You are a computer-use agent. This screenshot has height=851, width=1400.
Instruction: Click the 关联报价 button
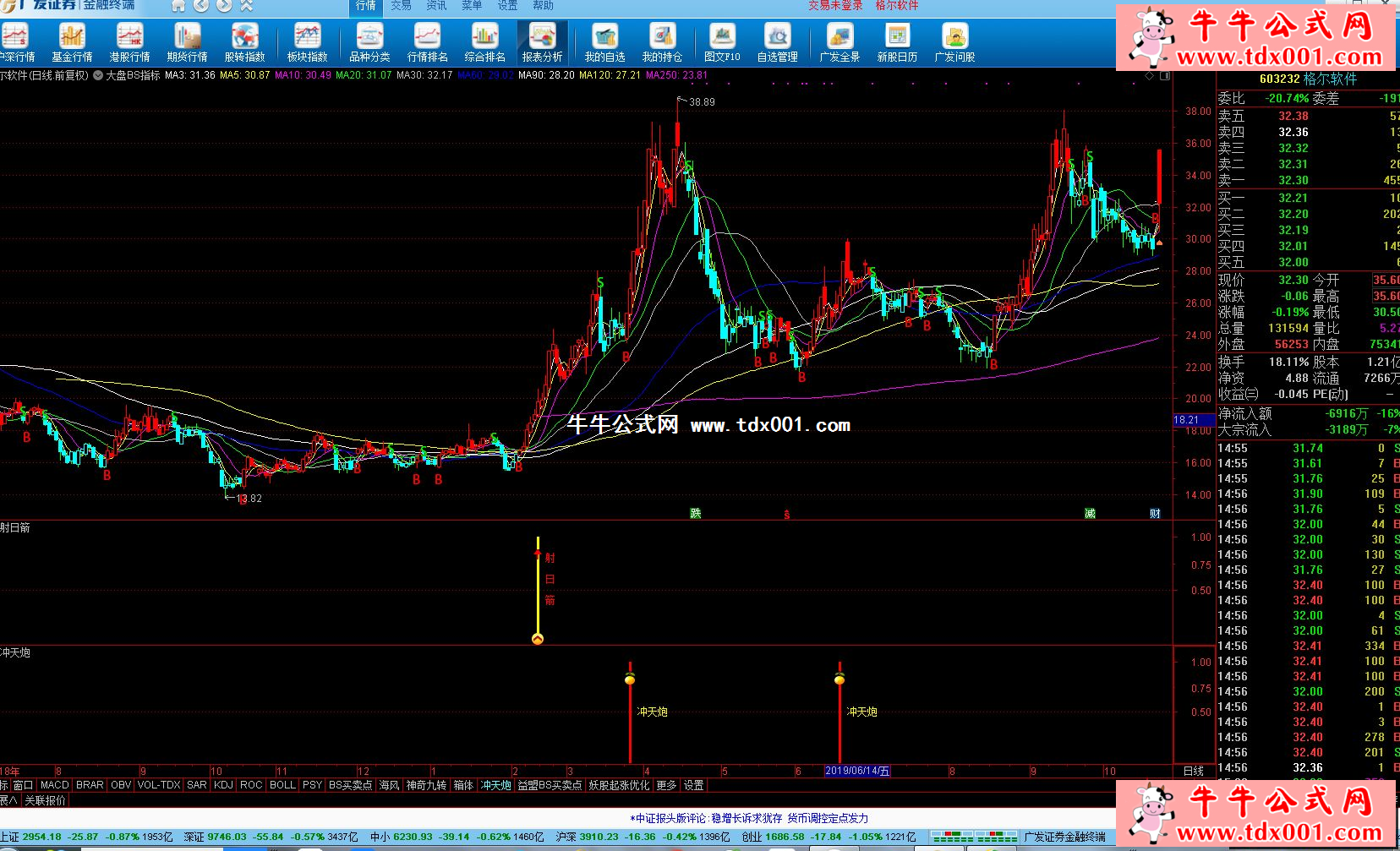[x=45, y=800]
